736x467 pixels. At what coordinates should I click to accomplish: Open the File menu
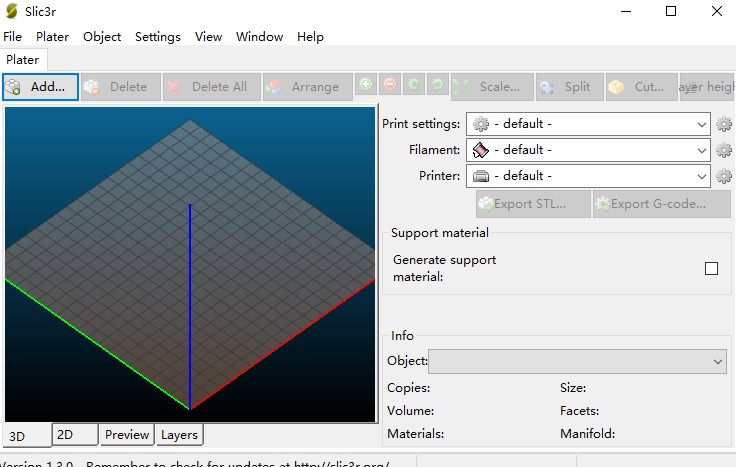point(12,37)
